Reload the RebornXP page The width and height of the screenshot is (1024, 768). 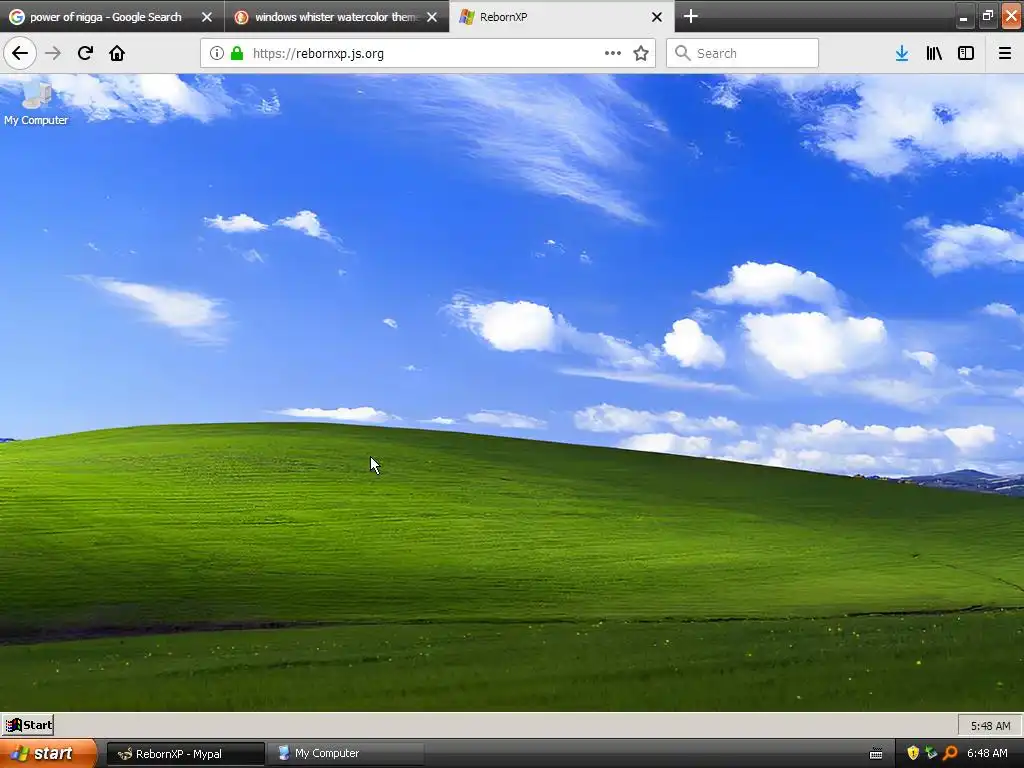click(85, 53)
